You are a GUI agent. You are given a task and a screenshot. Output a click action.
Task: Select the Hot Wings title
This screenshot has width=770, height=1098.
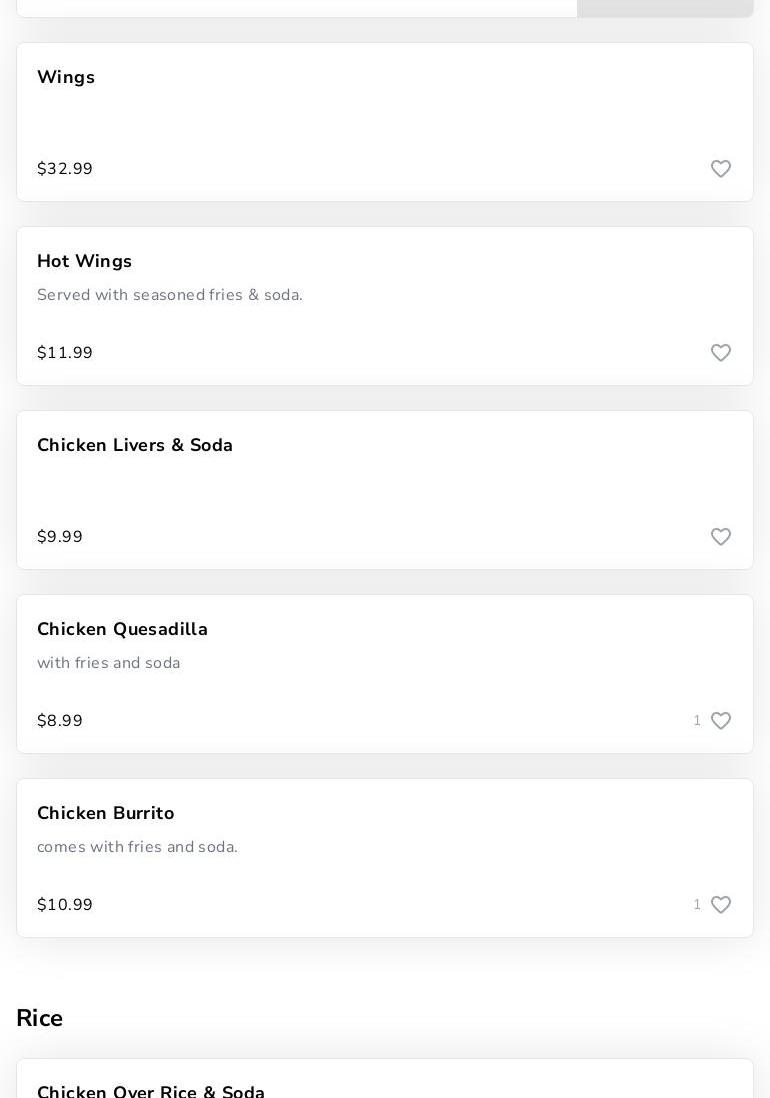[84, 261]
